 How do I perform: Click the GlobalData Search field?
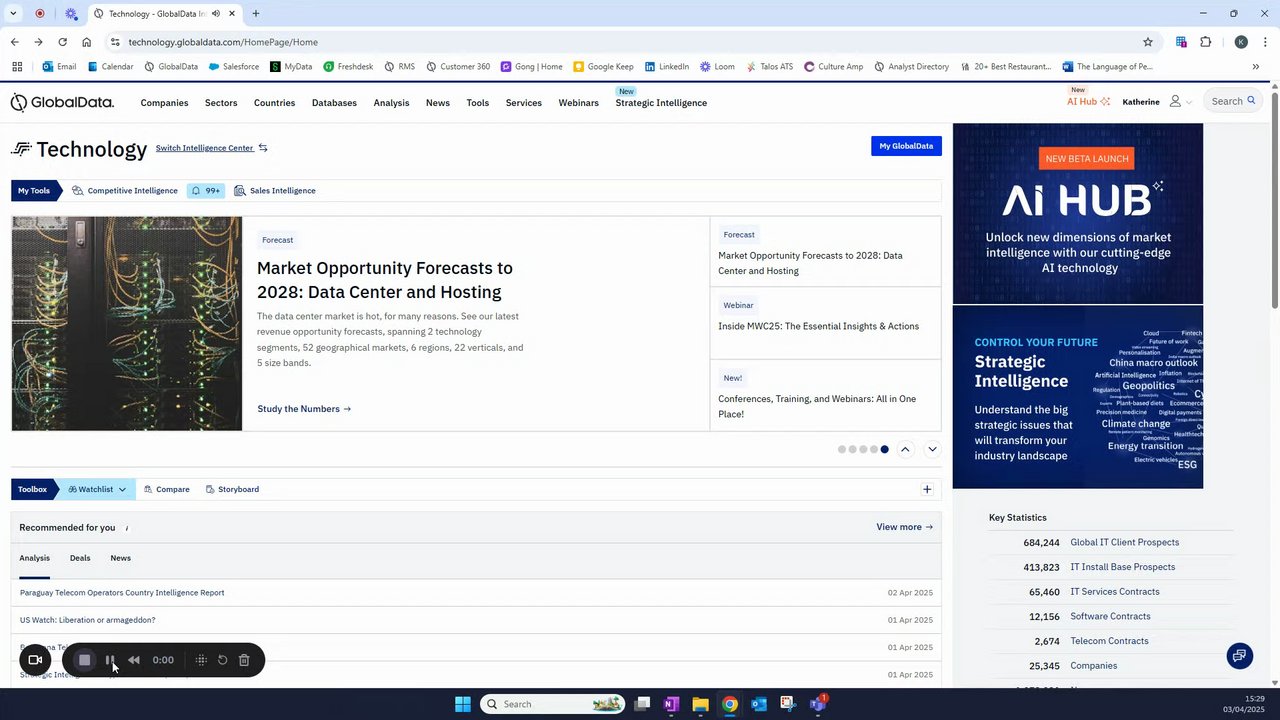point(1233,102)
